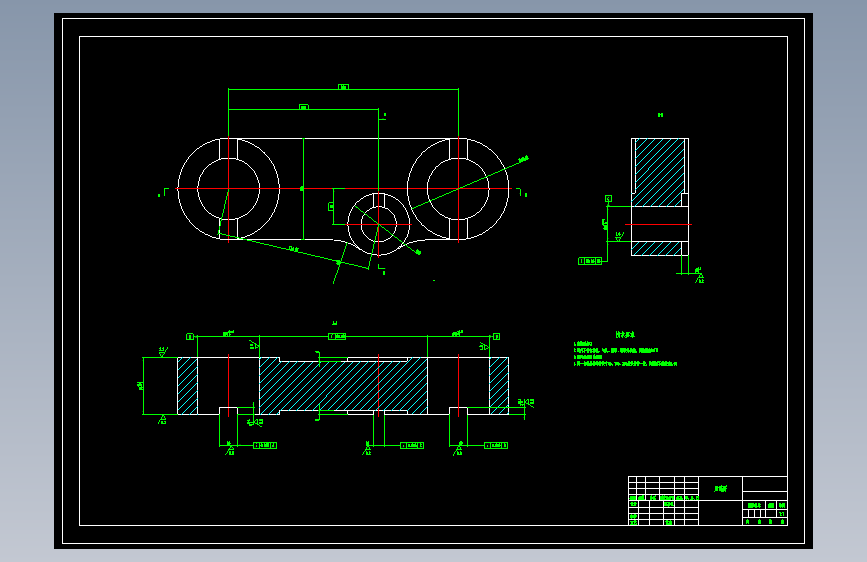Click the part name cell in title block
This screenshot has width=867, height=562.
pos(720,488)
